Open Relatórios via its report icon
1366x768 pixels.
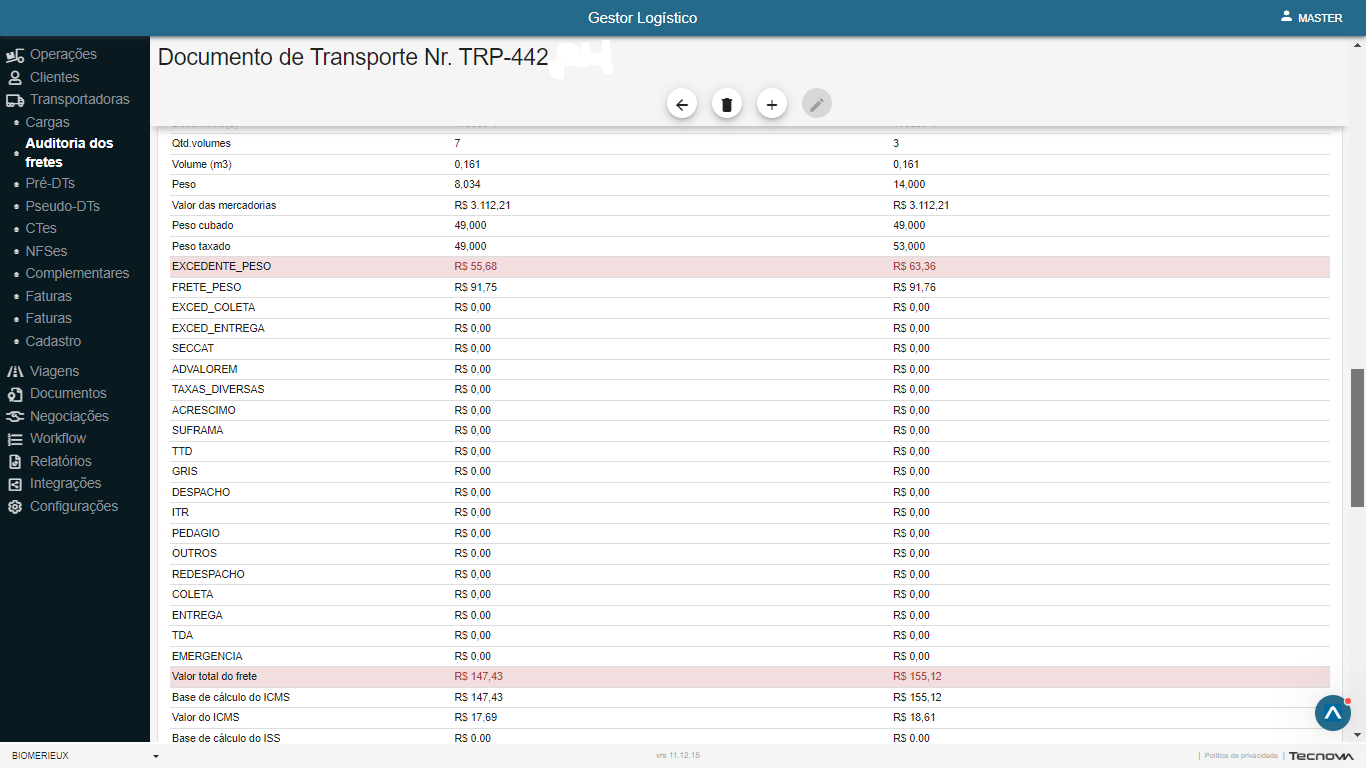point(14,462)
